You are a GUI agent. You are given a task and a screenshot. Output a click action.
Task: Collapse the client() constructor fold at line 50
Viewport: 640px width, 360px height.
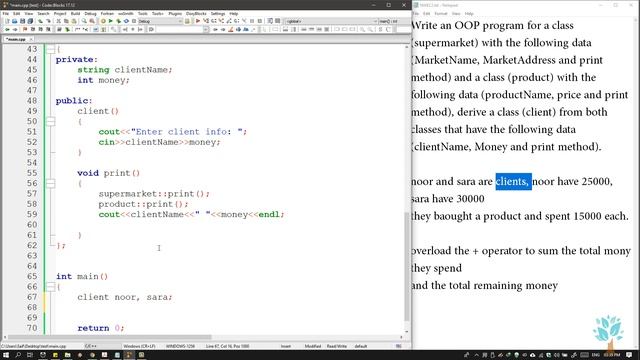tap(51, 121)
